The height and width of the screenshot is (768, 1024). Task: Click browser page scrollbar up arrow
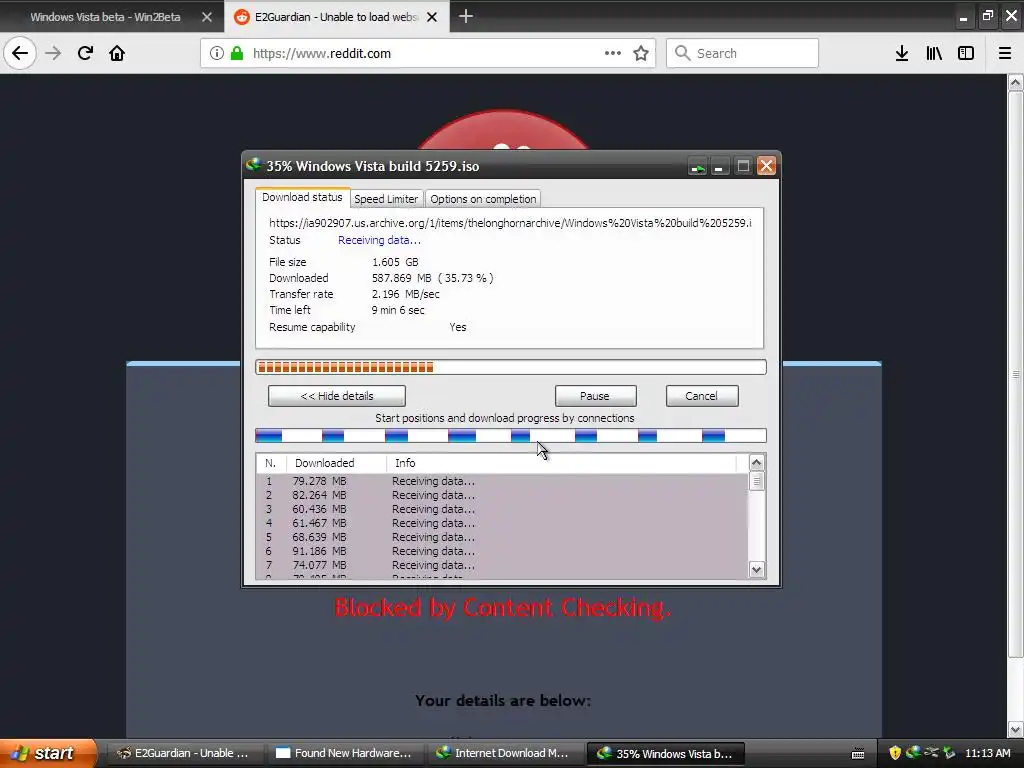pos(1016,82)
